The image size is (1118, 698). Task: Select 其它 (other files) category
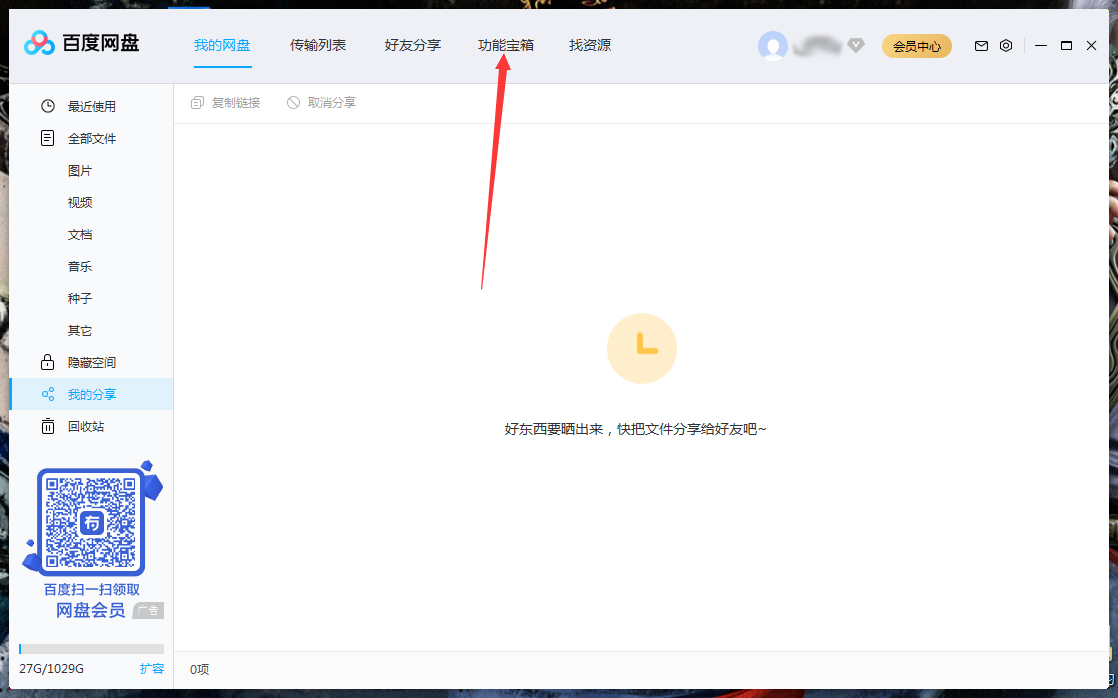click(79, 330)
